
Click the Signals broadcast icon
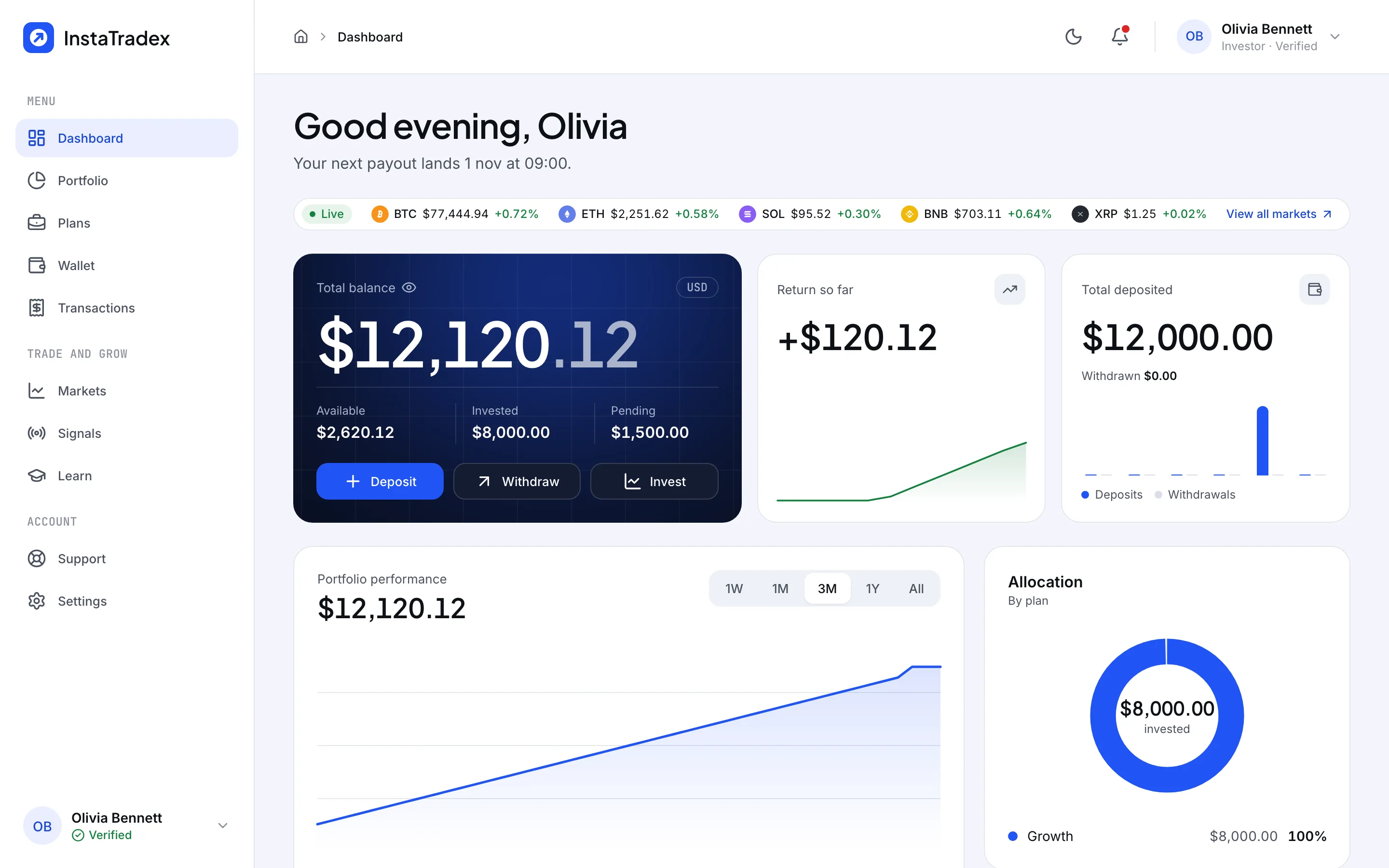tap(37, 434)
